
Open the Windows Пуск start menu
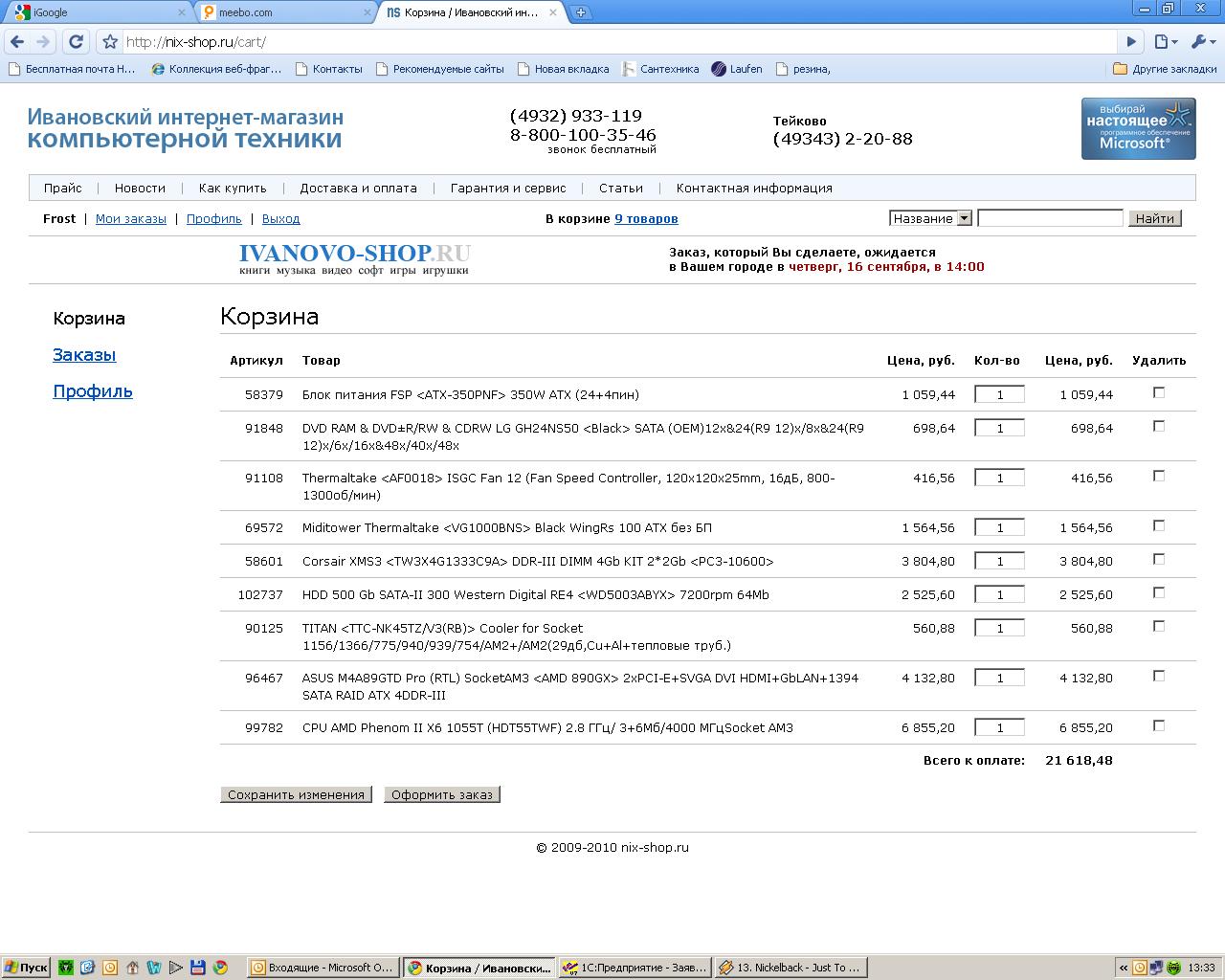(26, 968)
